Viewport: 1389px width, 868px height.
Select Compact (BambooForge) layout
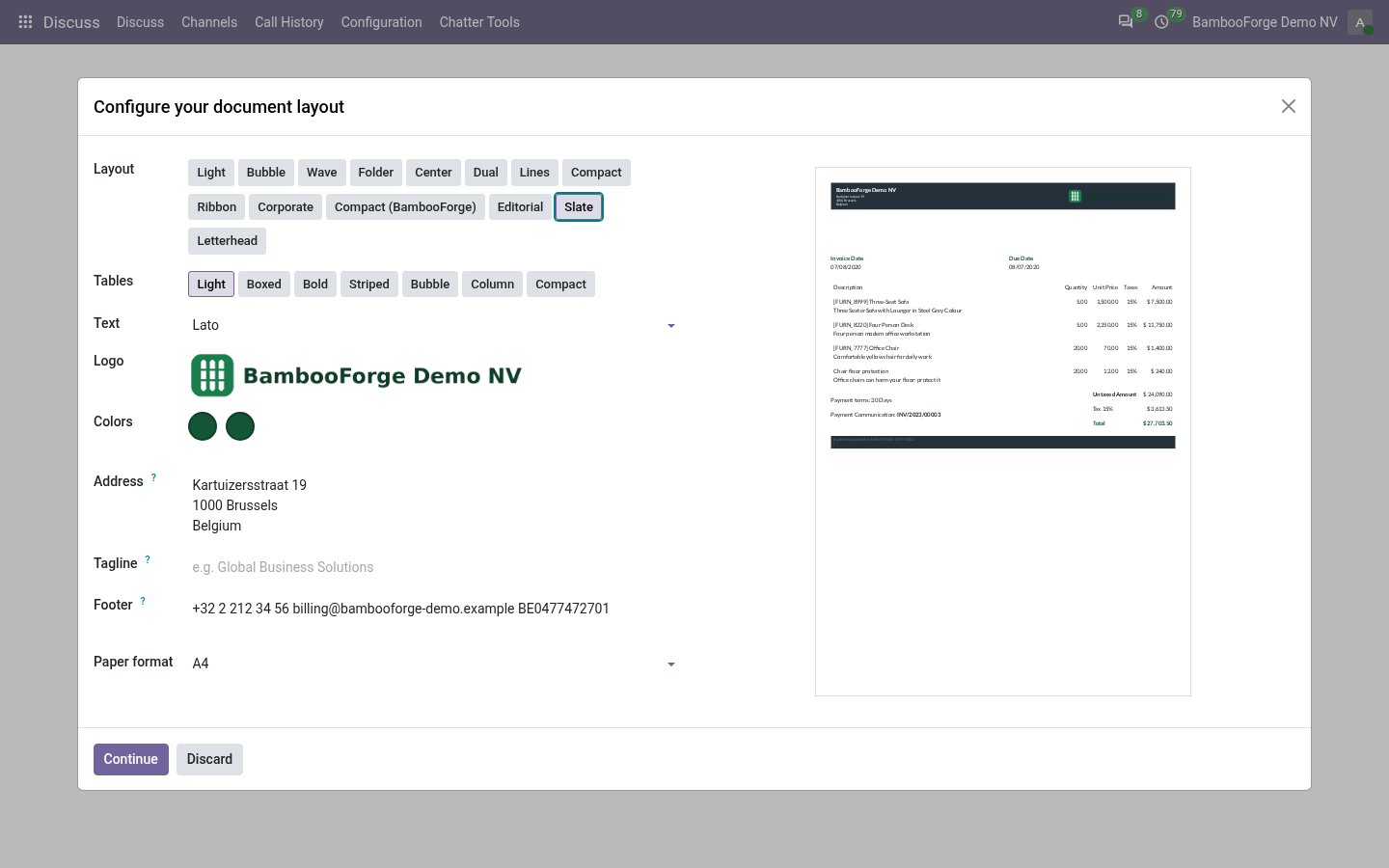pyautogui.click(x=405, y=207)
